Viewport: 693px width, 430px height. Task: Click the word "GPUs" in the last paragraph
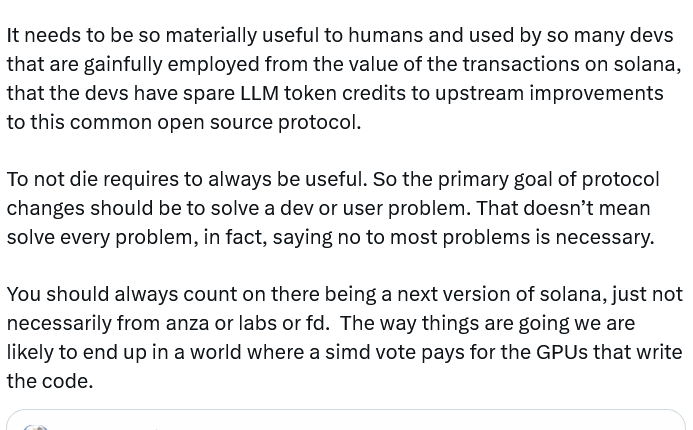[563, 352]
